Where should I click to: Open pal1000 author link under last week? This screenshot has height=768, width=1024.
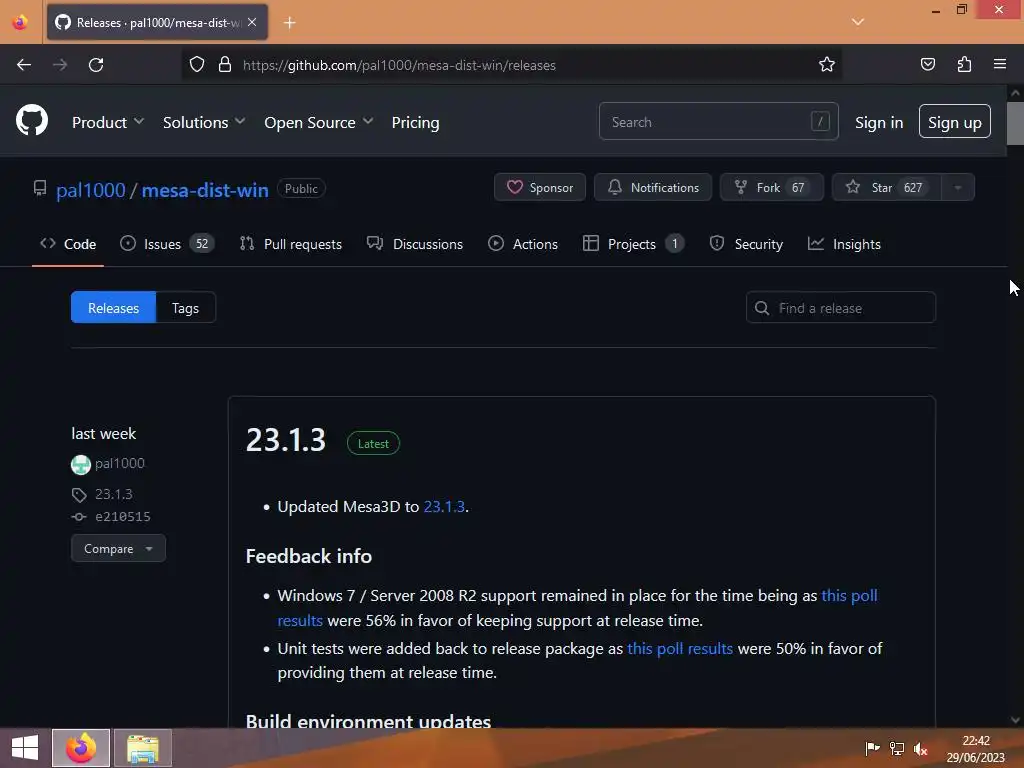point(120,464)
